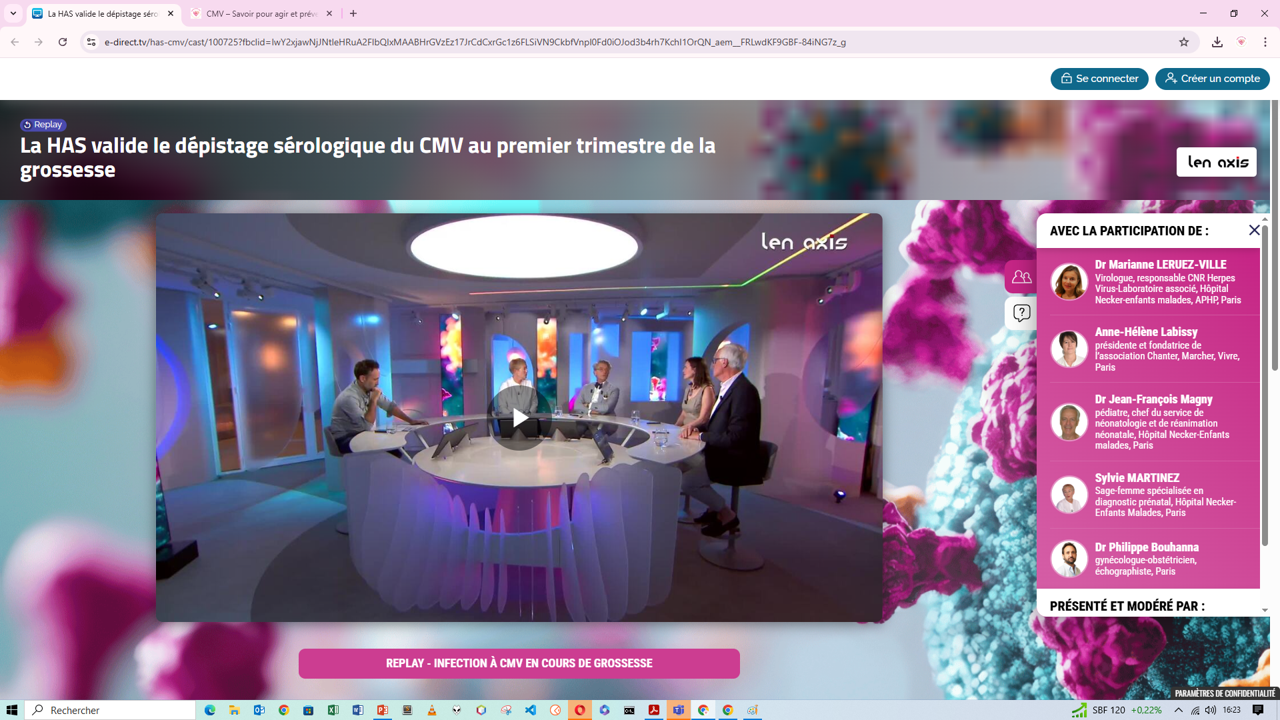Open Chrome three-dot menu

click(x=1265, y=42)
